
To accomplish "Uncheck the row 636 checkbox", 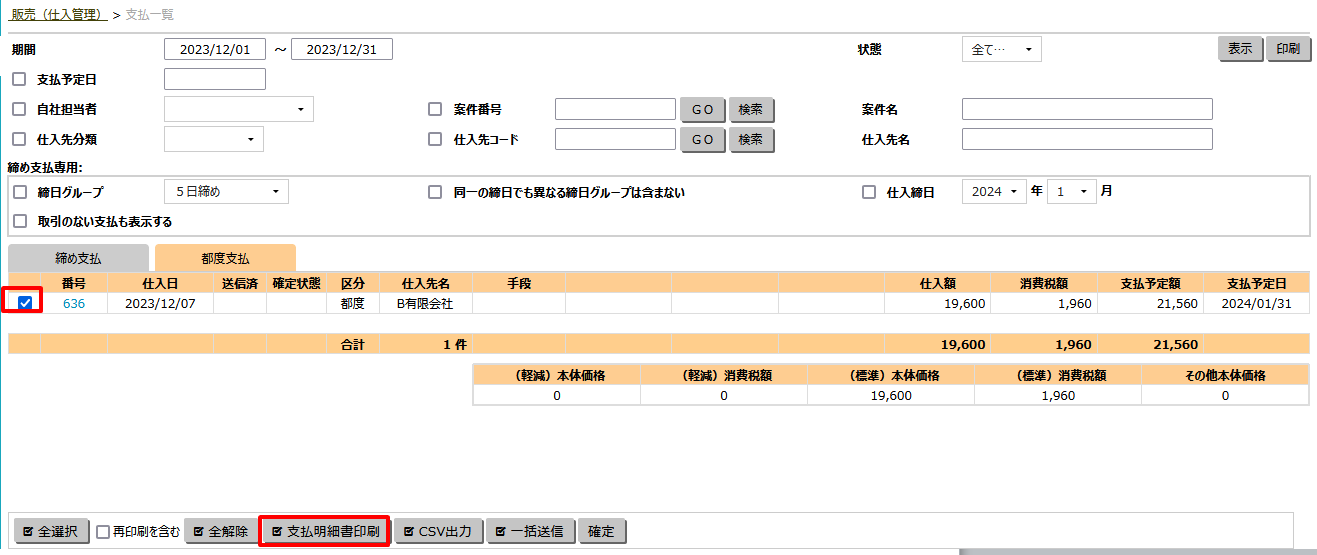I will click(x=25, y=303).
